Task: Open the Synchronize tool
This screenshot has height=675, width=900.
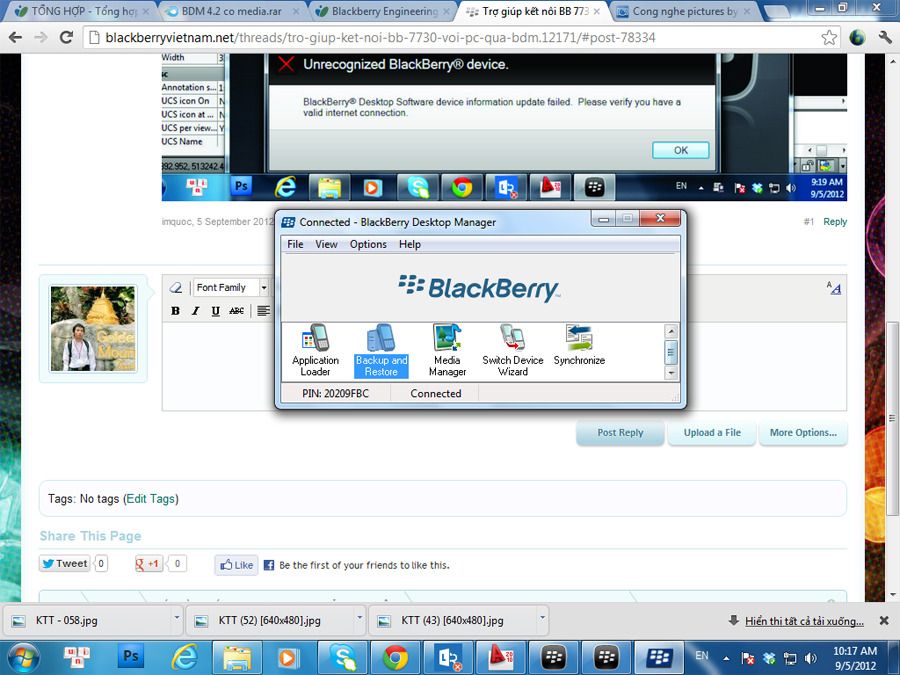Action: pyautogui.click(x=579, y=346)
